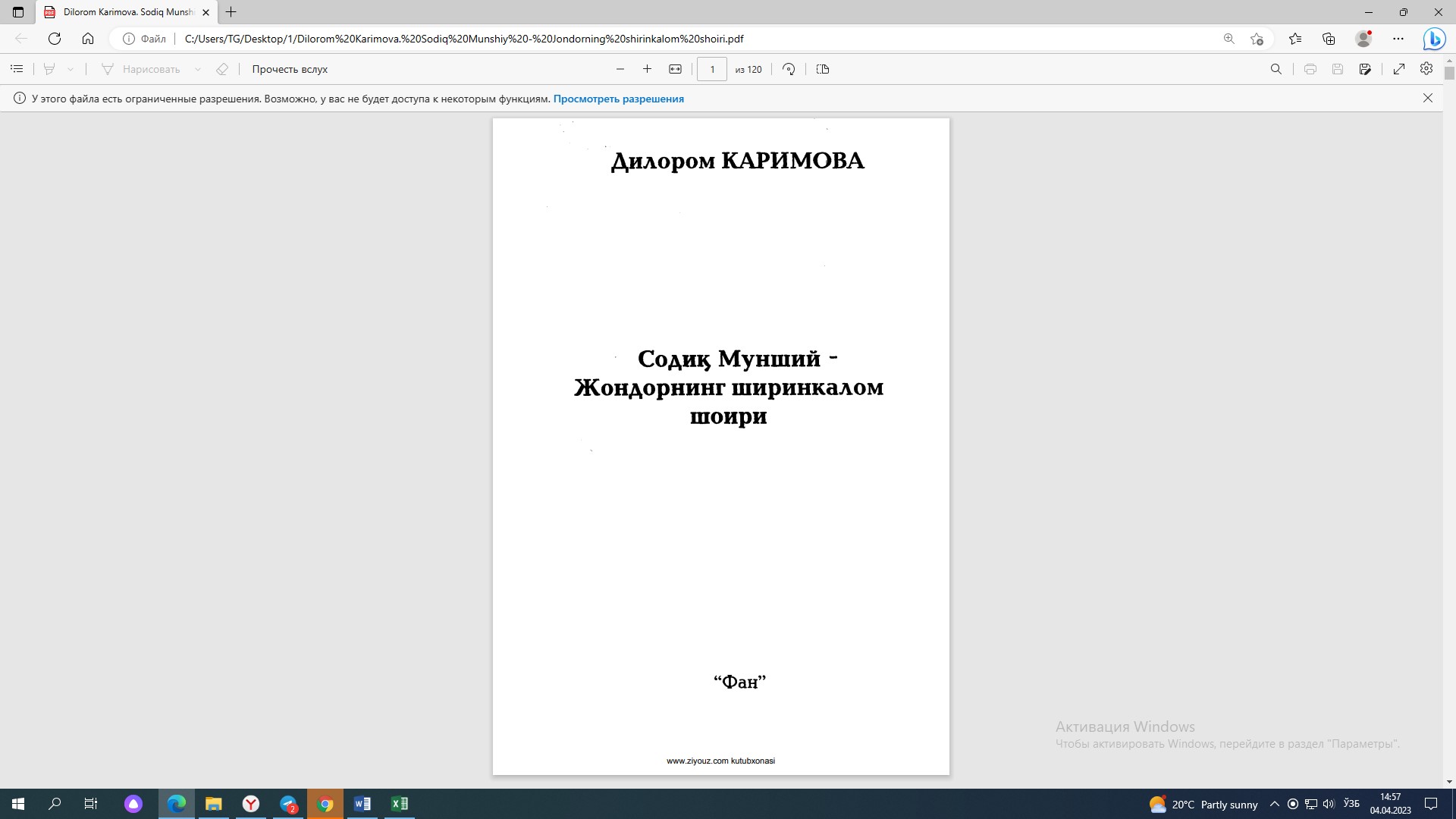This screenshot has height=819, width=1456.
Task: Toggle the Draw (Нарисовать) tool
Action: click(x=141, y=69)
